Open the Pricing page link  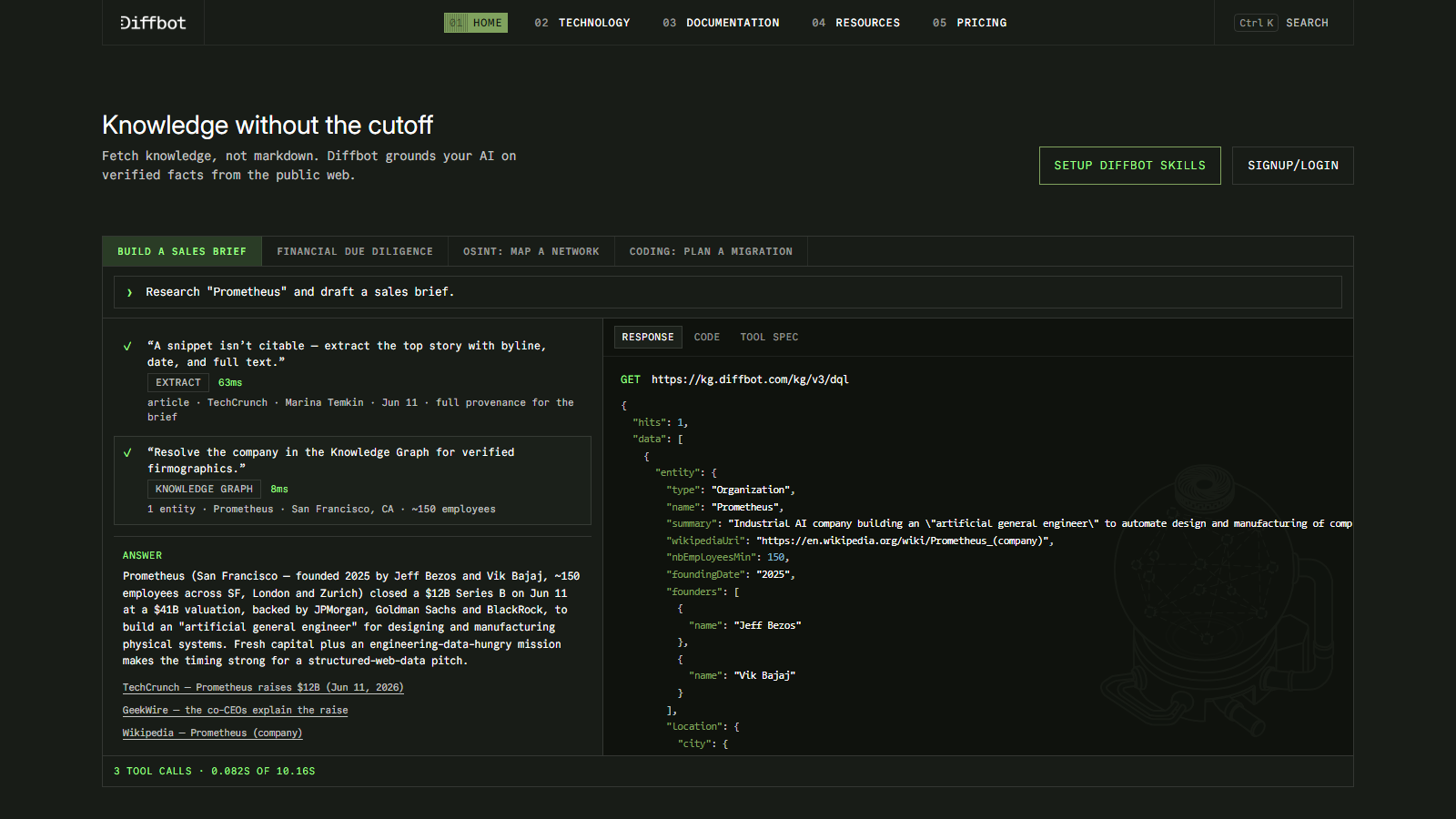coord(969,23)
